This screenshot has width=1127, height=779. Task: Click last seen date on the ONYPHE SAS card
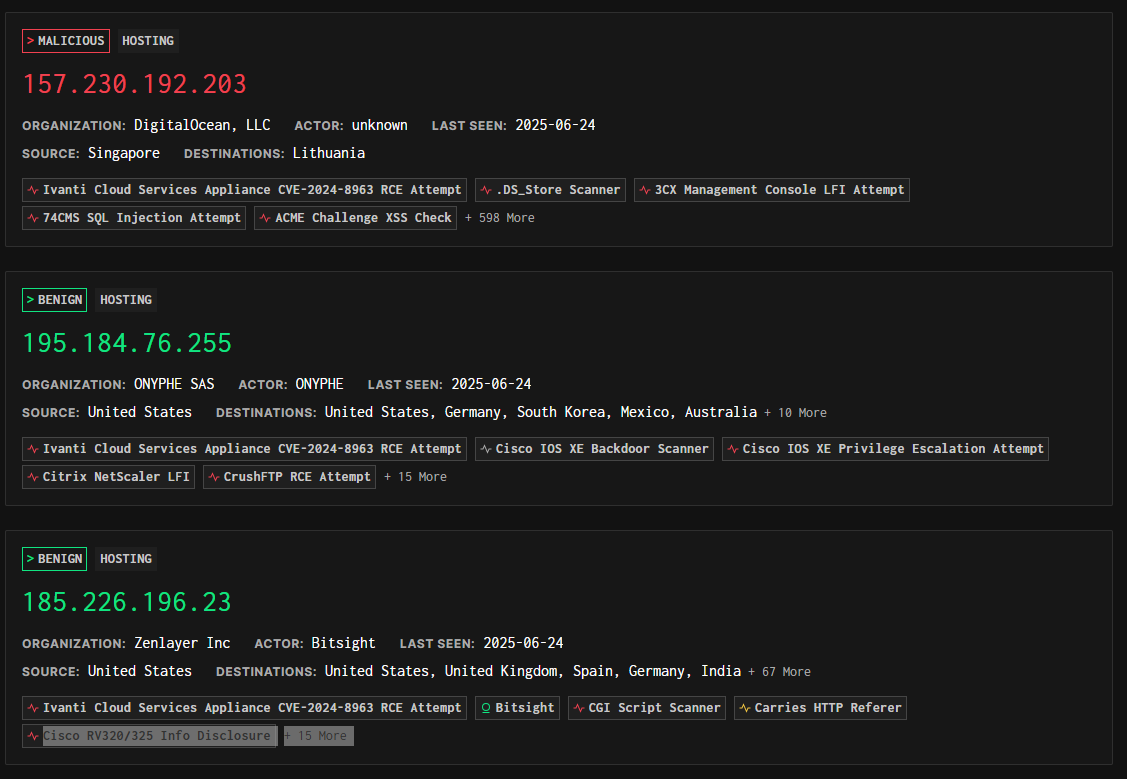pyautogui.click(x=492, y=384)
